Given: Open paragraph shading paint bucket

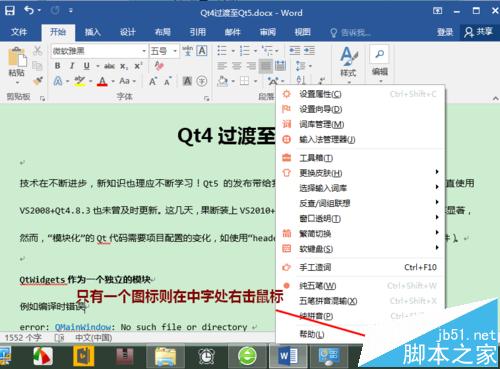Looking at the screenshot, I should point(223,81).
